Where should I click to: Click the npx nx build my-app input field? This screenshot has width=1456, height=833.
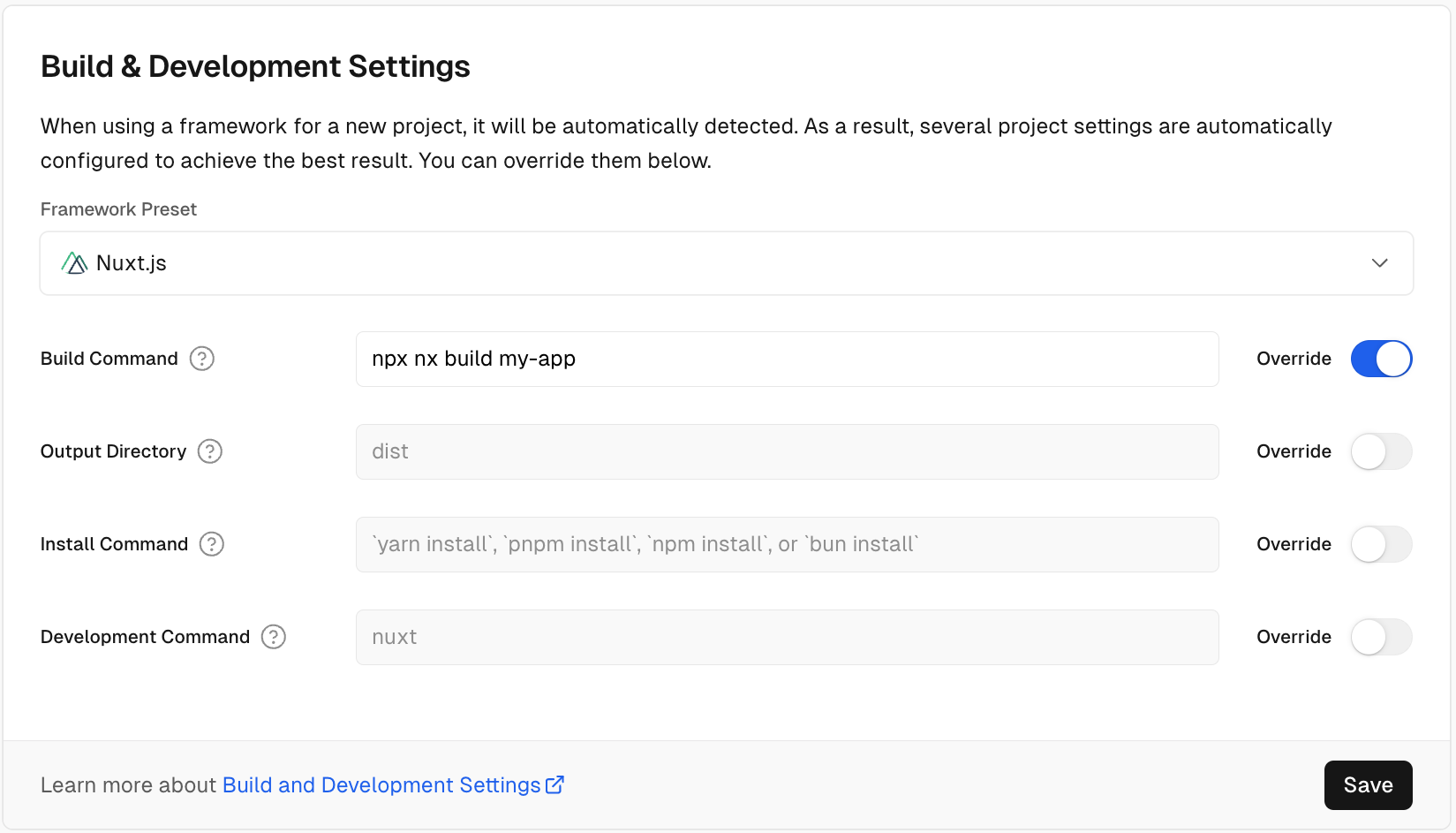(786, 359)
